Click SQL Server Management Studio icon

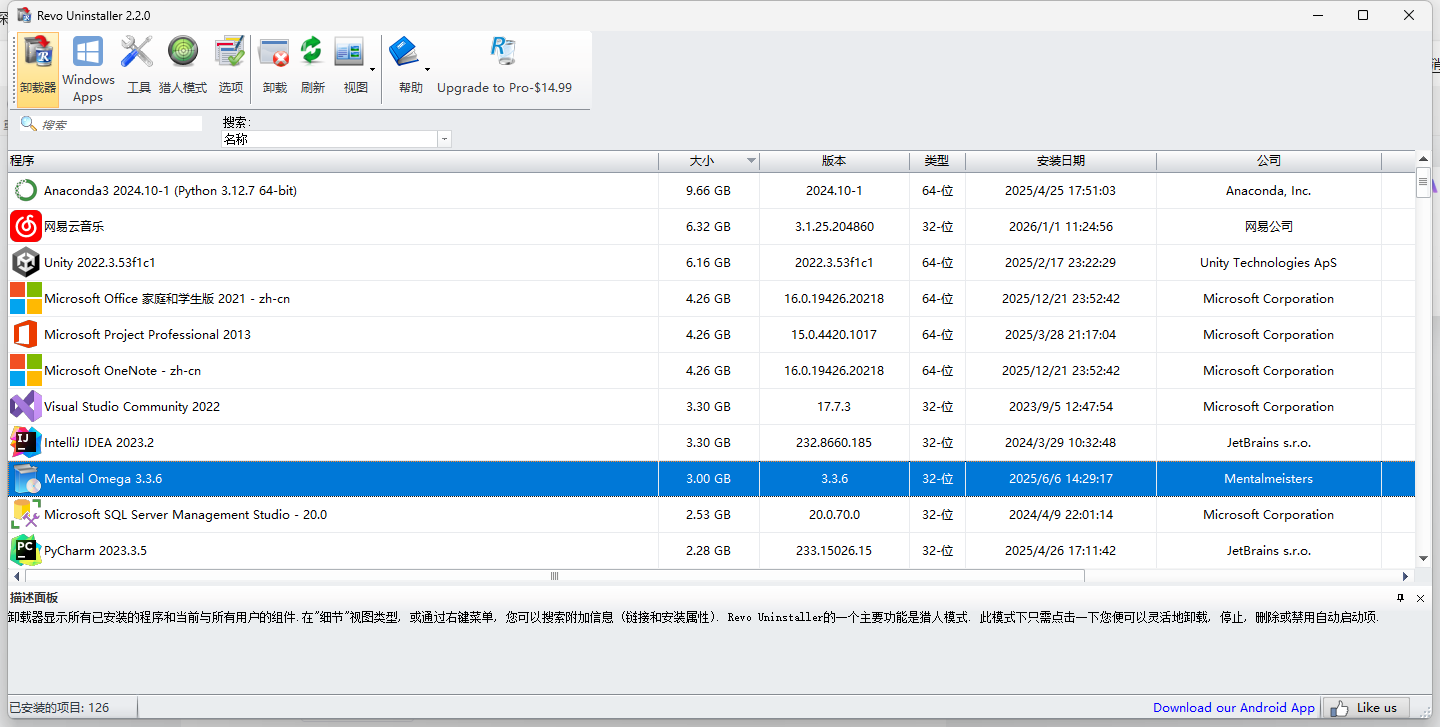click(x=26, y=514)
